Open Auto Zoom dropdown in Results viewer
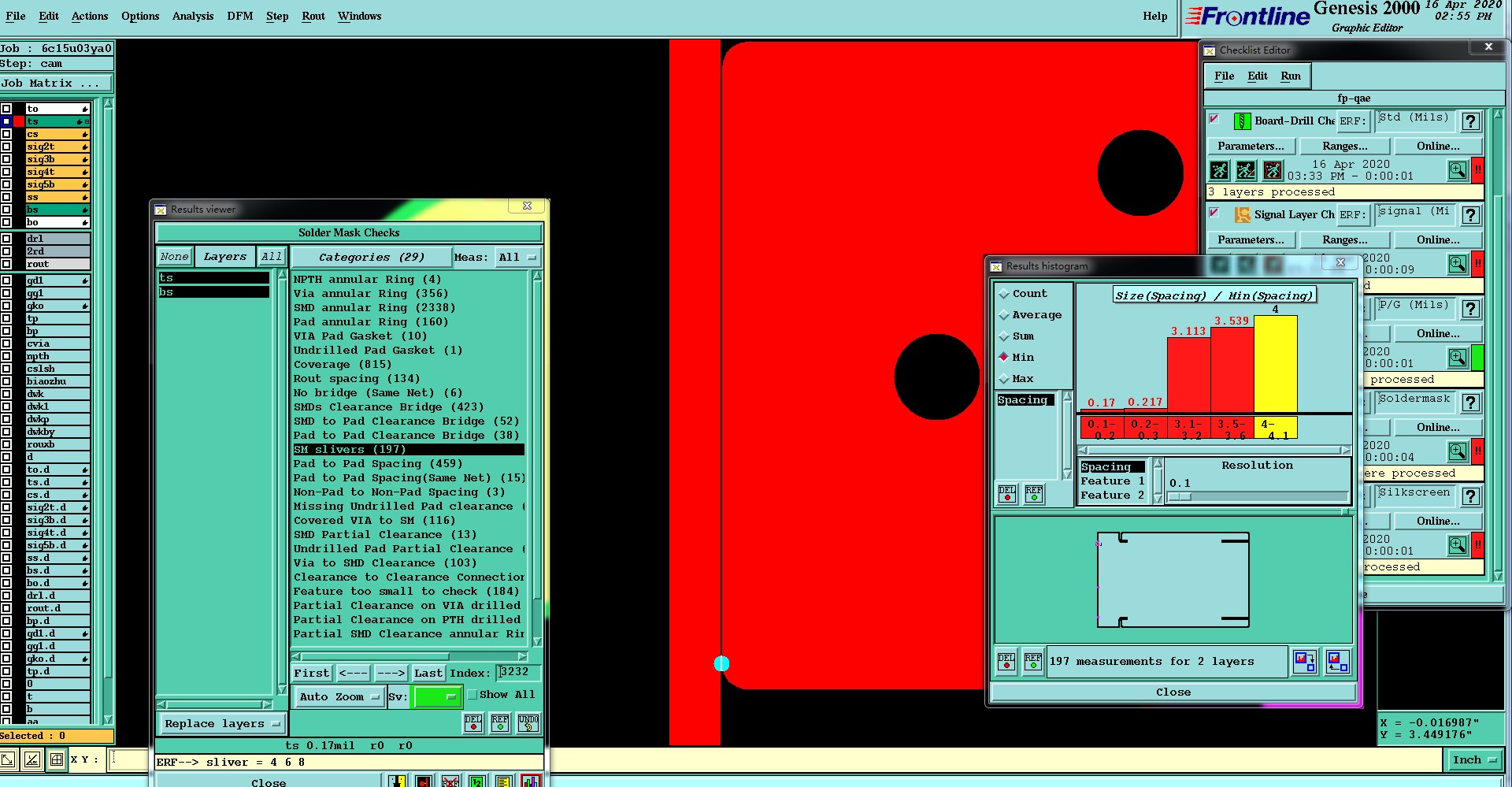The width and height of the screenshot is (1512, 787). [x=339, y=697]
